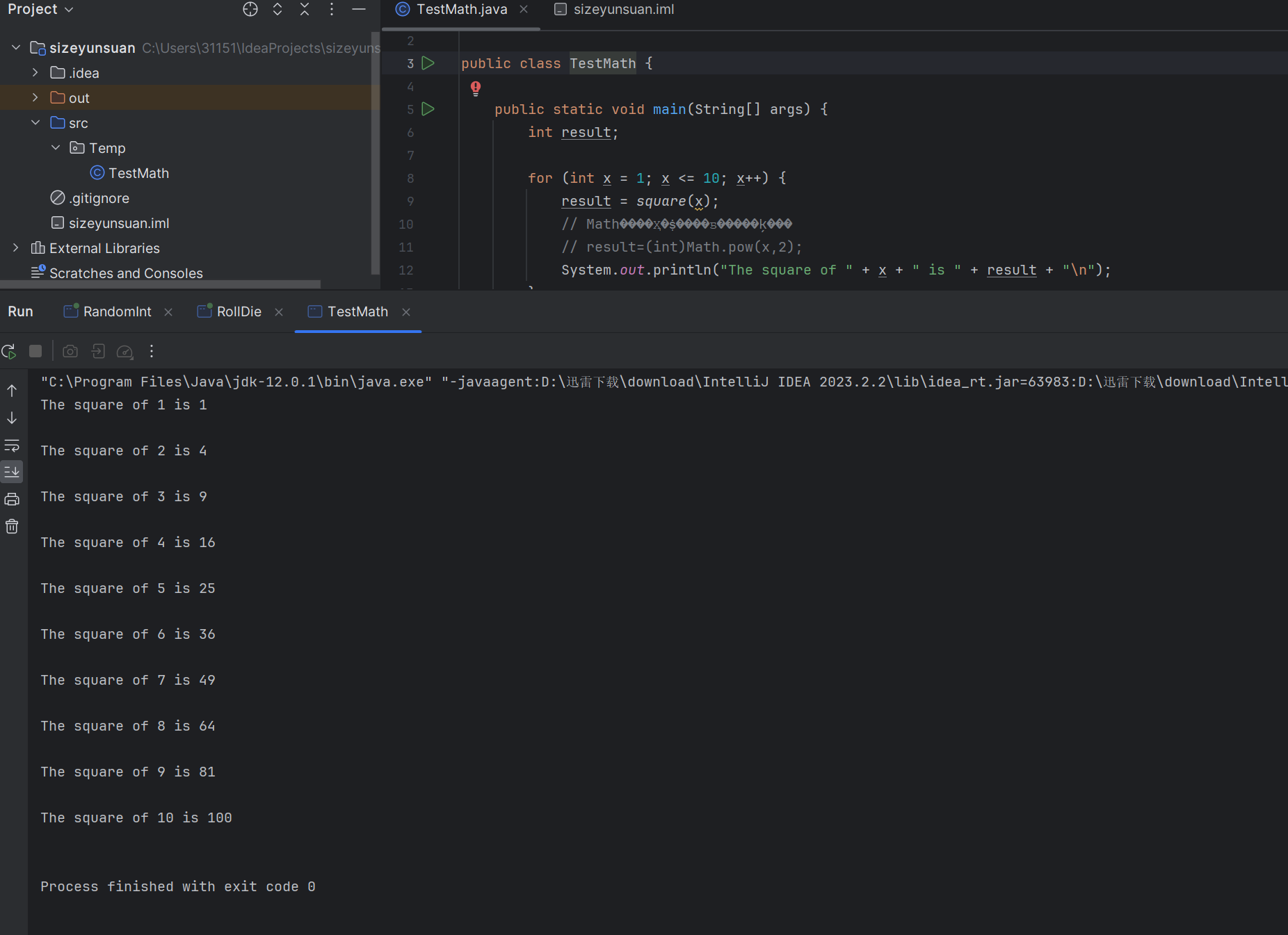Print the console output
The height and width of the screenshot is (935, 1288).
[12, 499]
